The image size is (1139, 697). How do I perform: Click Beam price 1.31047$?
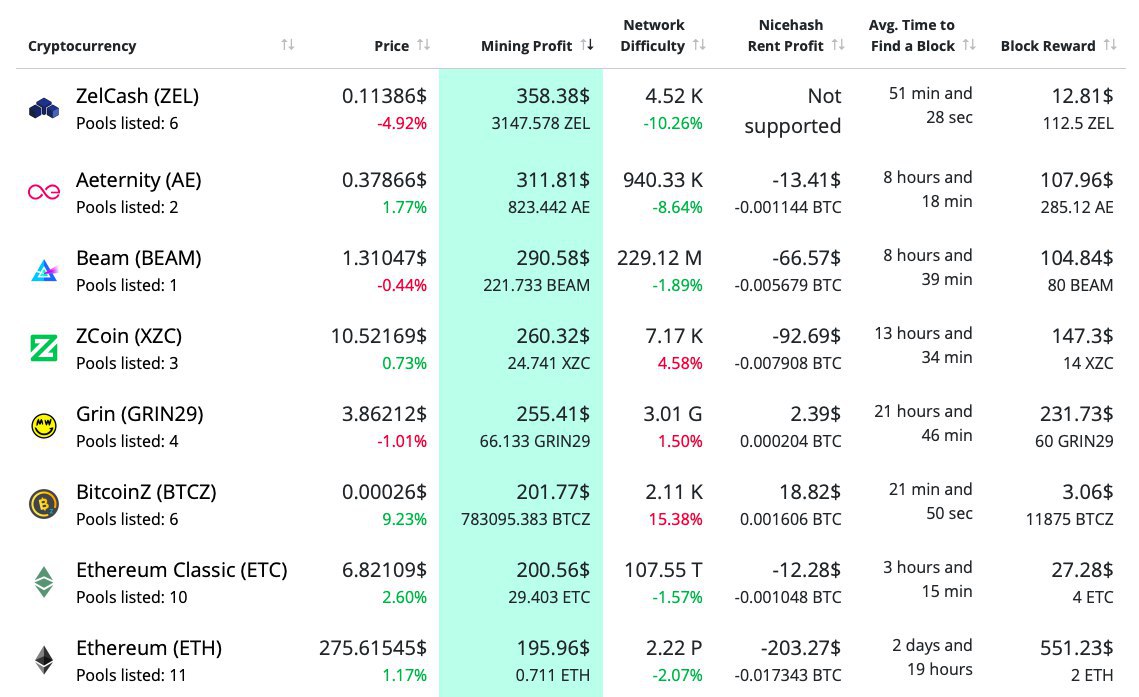click(x=384, y=258)
